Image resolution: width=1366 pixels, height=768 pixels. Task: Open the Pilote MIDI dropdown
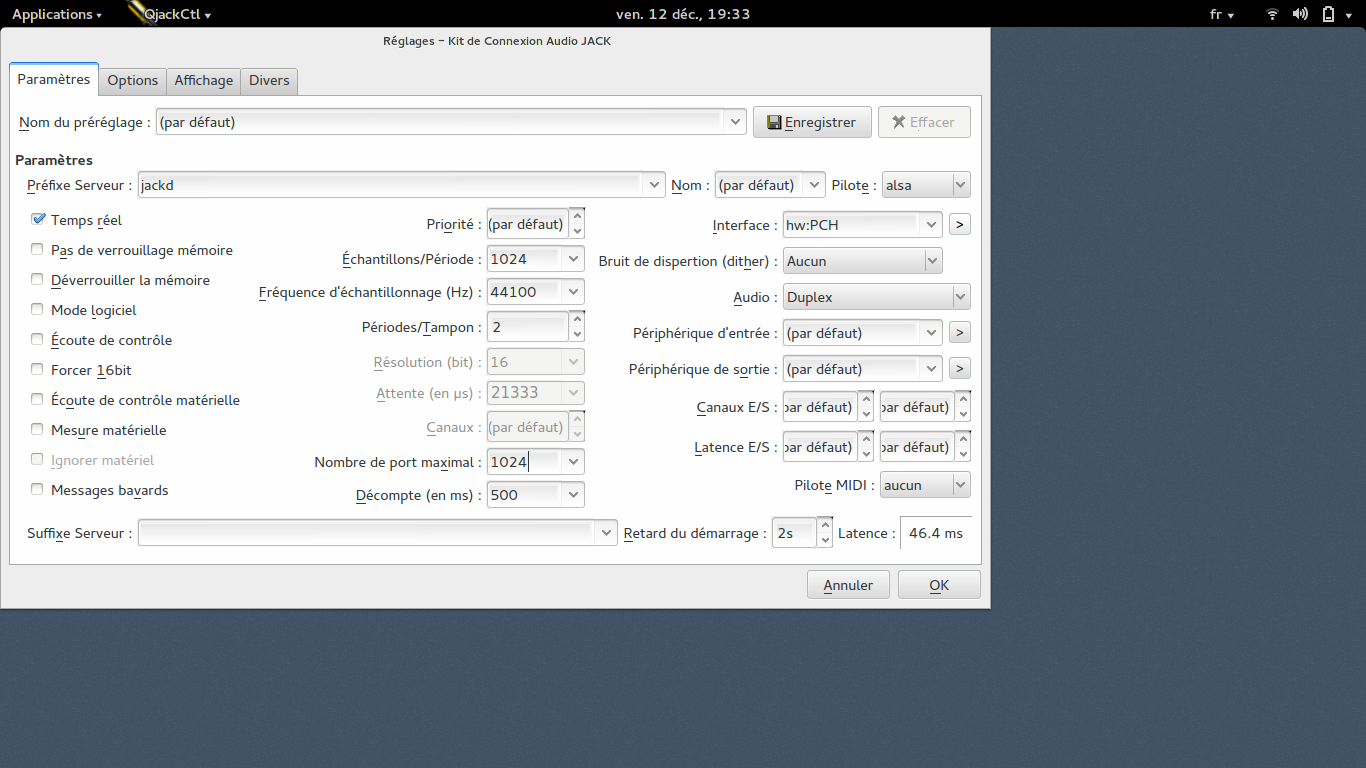point(925,485)
